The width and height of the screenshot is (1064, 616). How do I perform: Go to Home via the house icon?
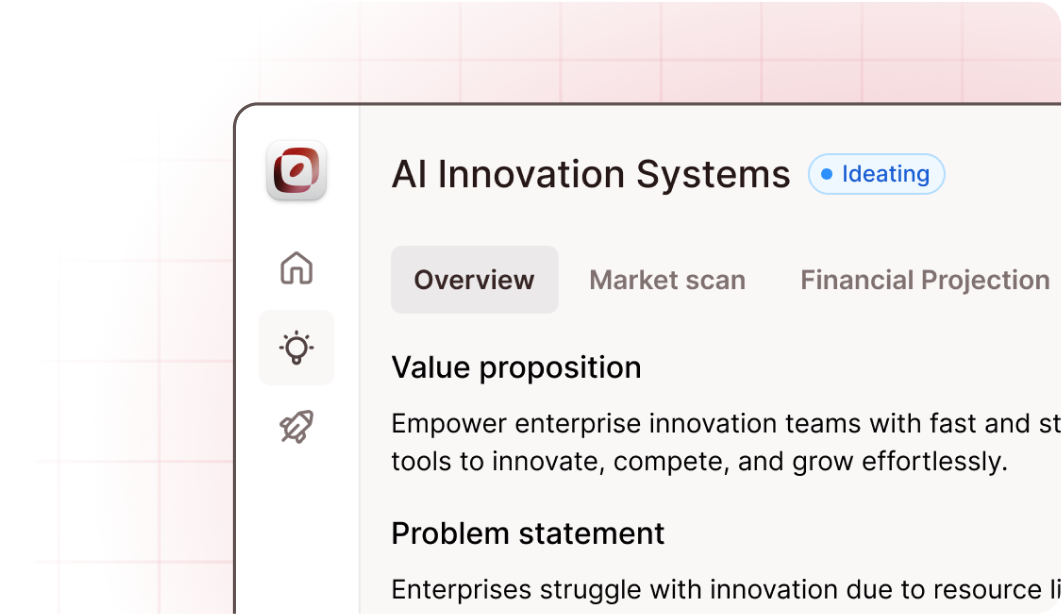click(296, 268)
